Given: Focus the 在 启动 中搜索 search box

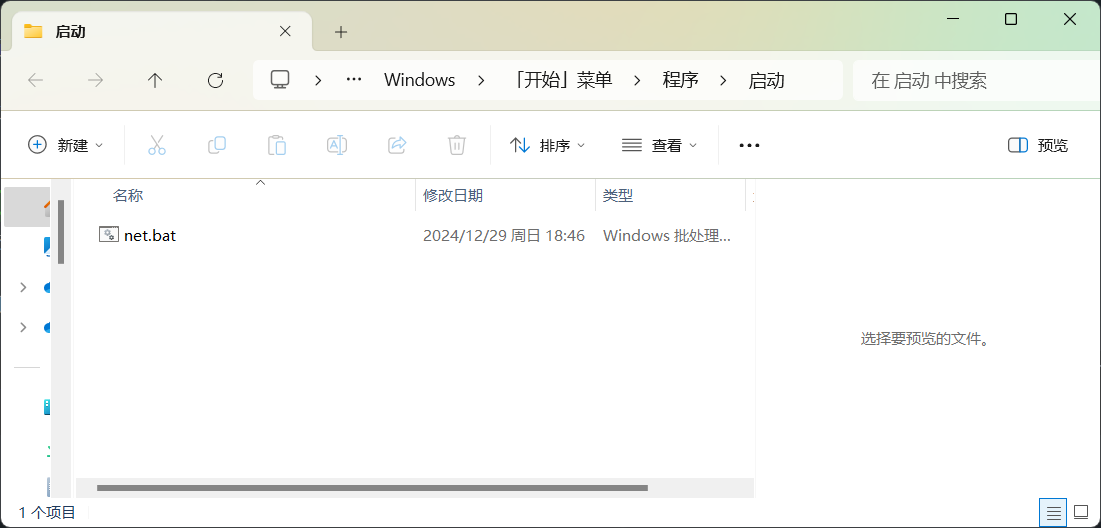Looking at the screenshot, I should tap(976, 80).
